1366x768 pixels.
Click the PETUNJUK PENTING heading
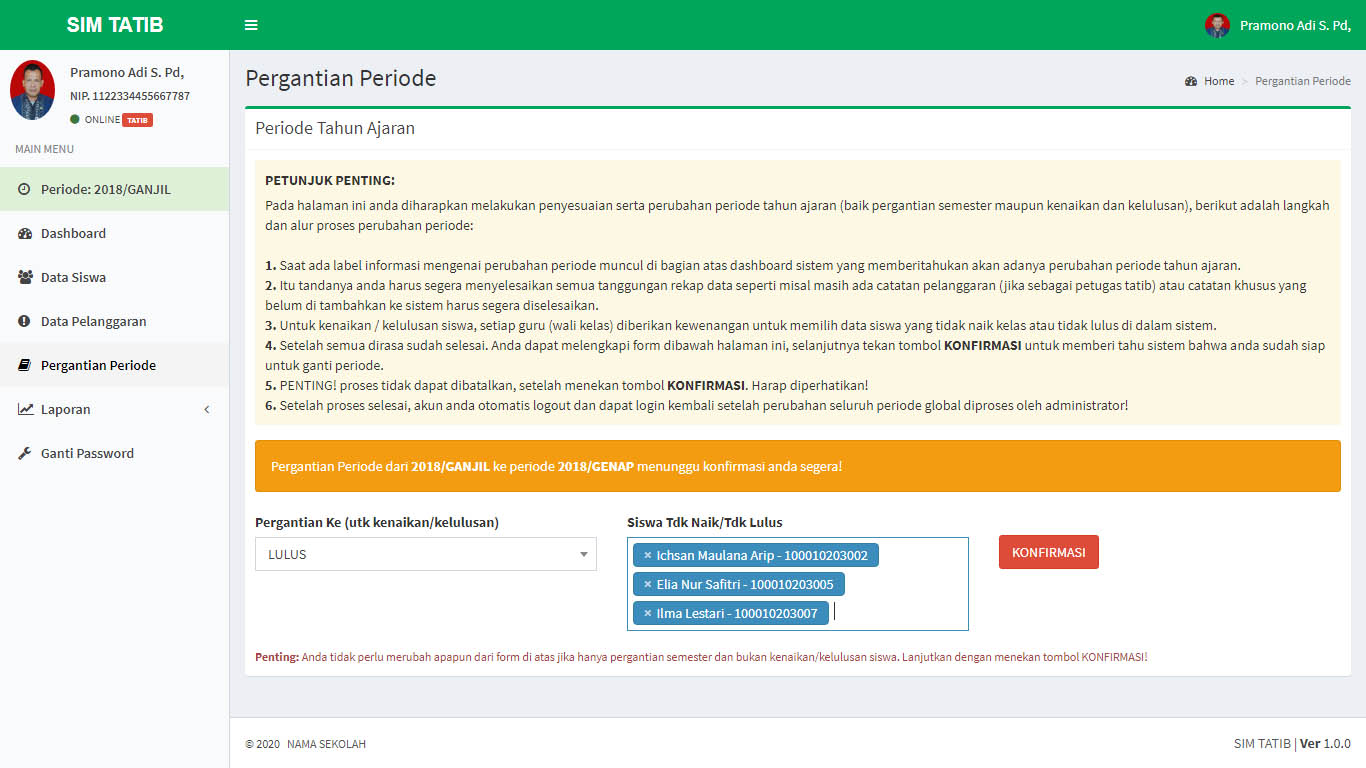tap(330, 181)
